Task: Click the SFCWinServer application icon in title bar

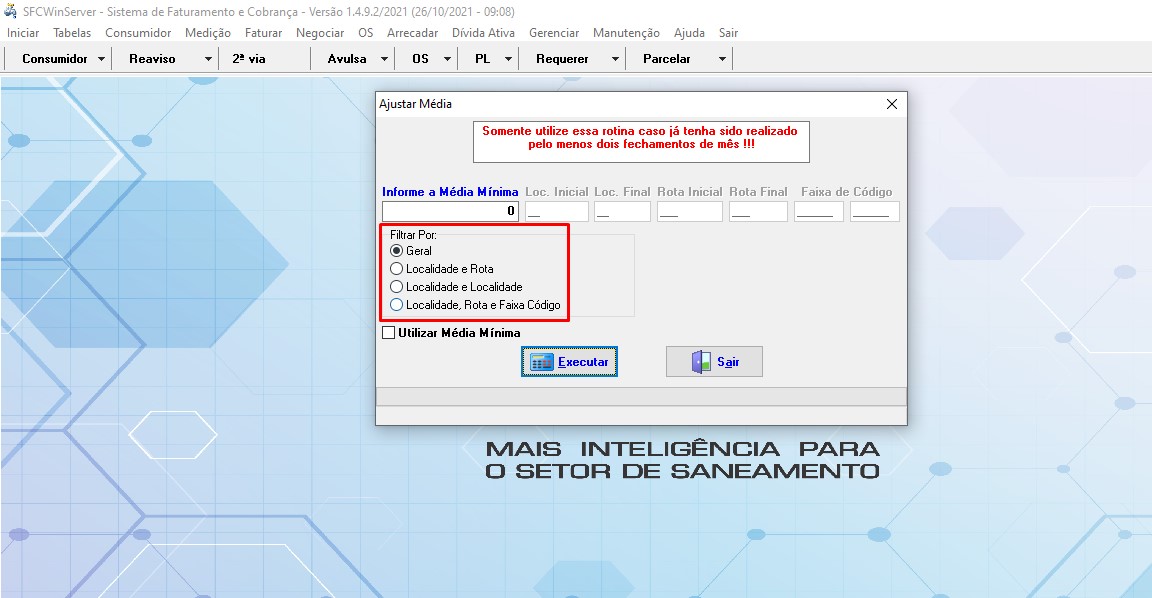Action: (x=11, y=11)
